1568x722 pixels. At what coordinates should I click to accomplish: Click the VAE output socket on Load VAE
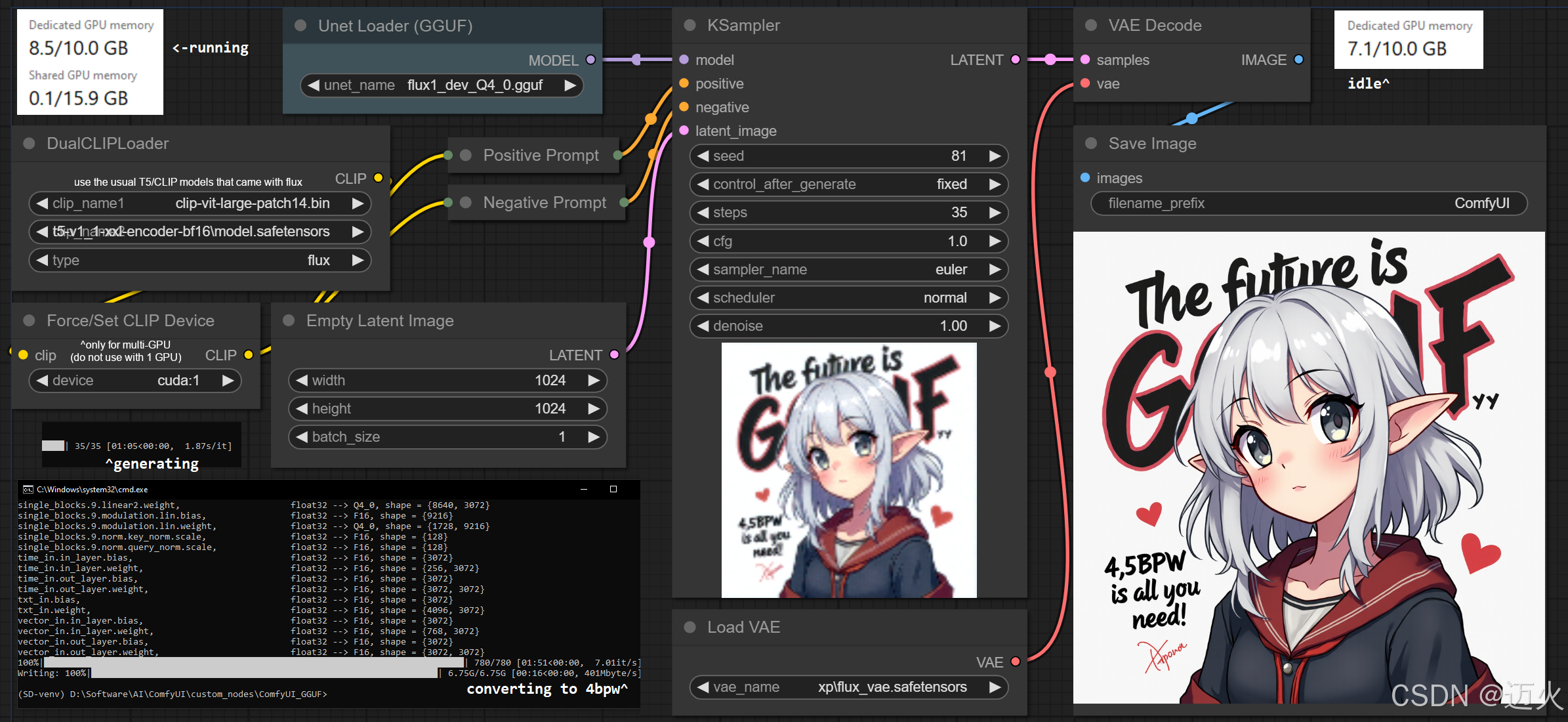pyautogui.click(x=1016, y=662)
